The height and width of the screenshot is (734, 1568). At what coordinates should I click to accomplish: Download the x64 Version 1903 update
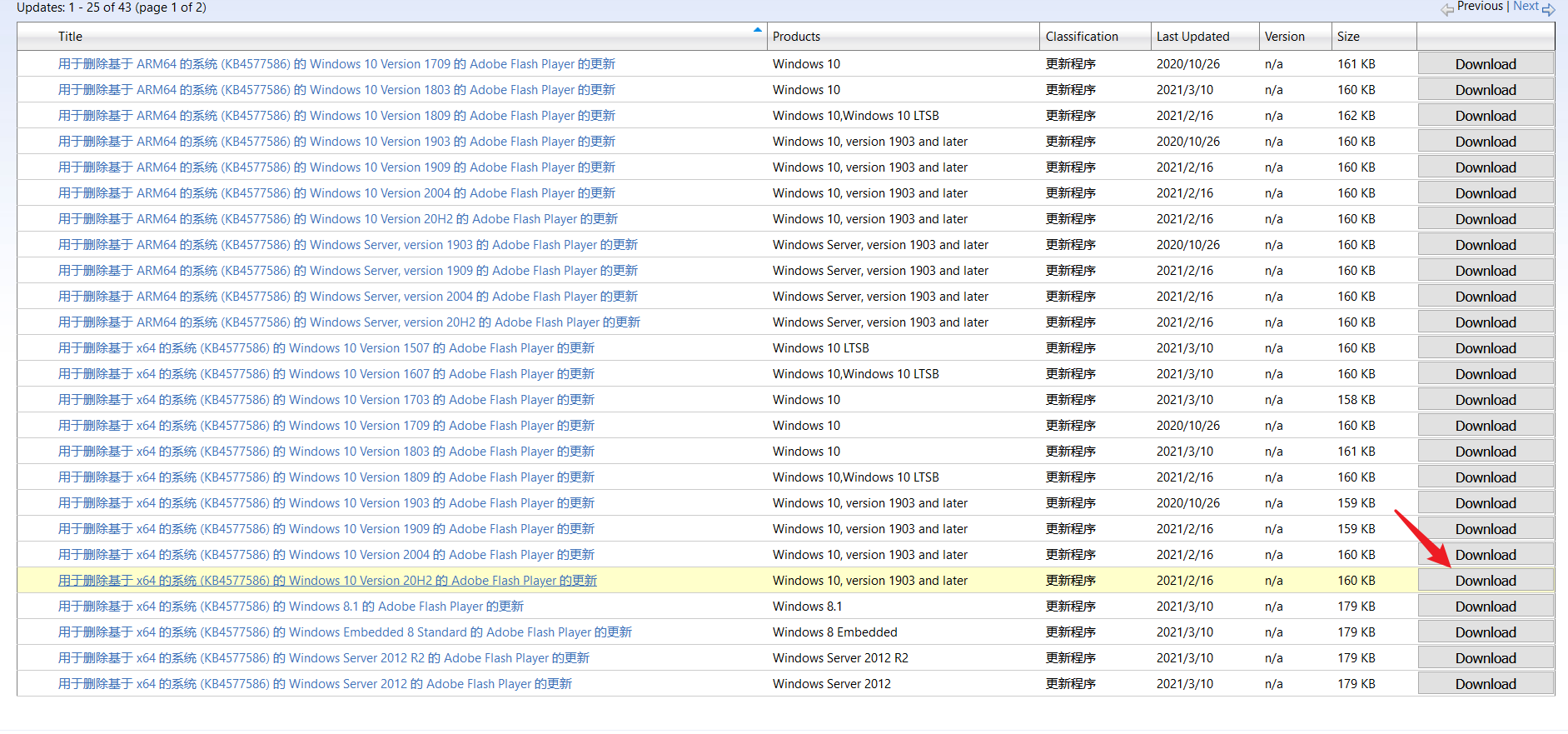[1486, 503]
